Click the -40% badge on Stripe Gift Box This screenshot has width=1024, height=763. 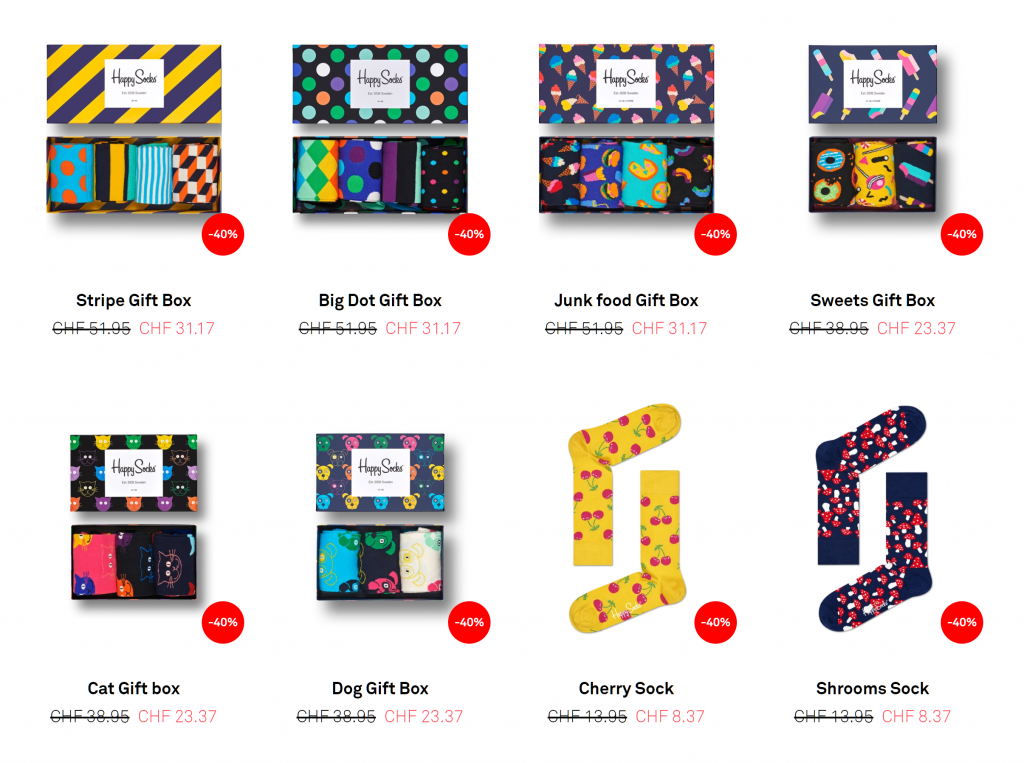tap(223, 234)
